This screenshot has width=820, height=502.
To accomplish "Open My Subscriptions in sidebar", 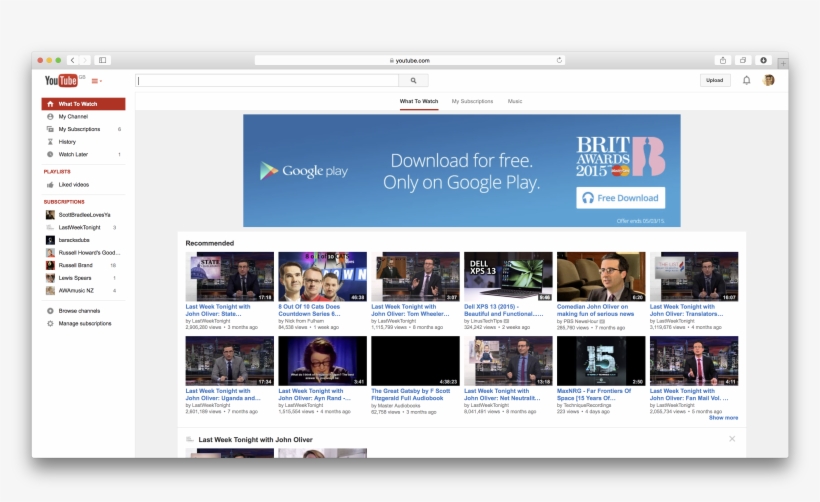I will coord(84,129).
